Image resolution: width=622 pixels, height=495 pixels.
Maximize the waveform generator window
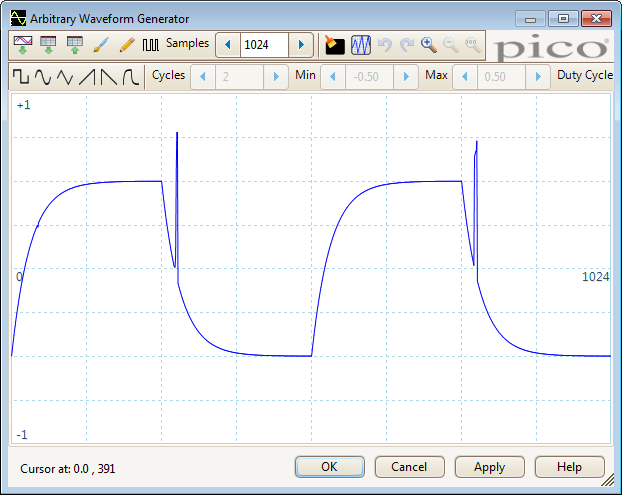[563, 18]
